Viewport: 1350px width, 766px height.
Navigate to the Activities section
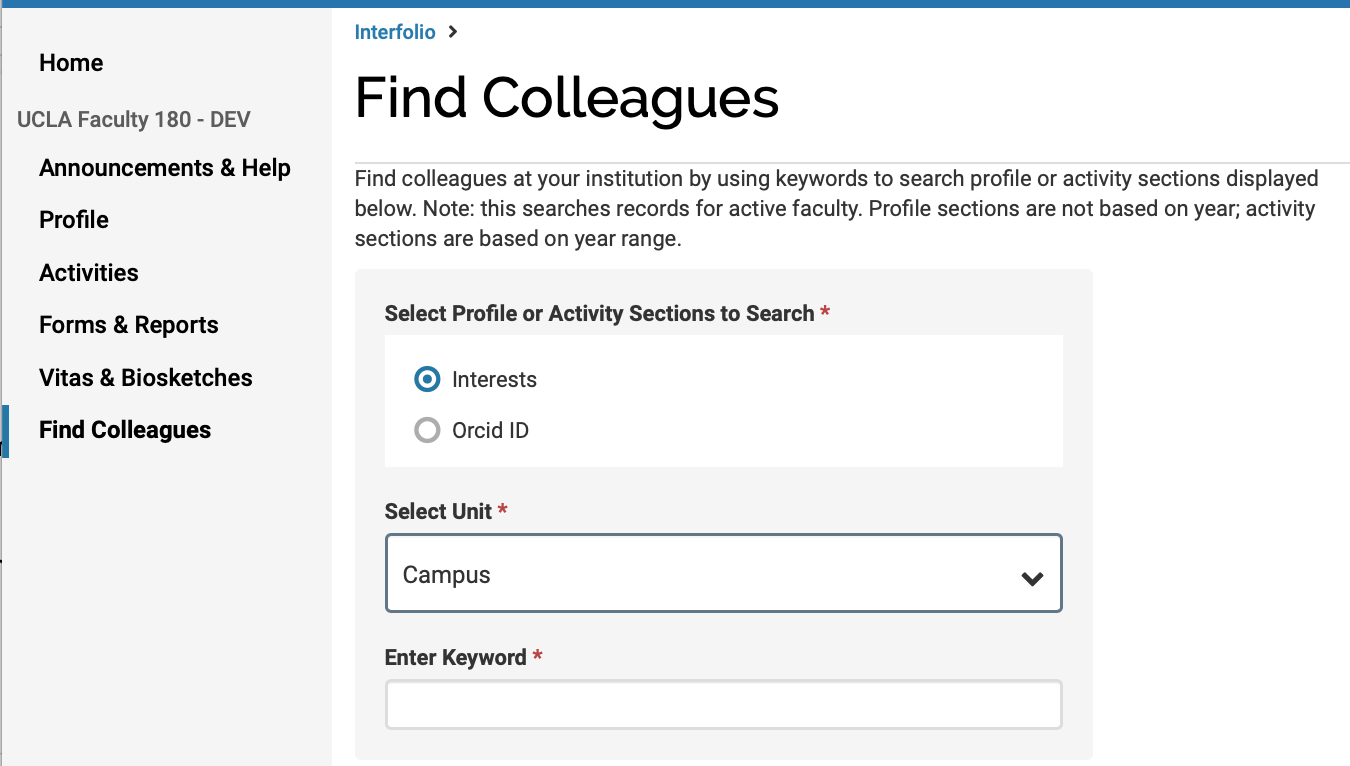[x=89, y=273]
